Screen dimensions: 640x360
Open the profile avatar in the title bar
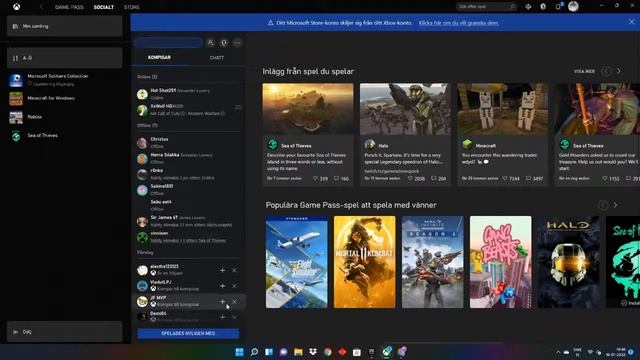point(573,7)
